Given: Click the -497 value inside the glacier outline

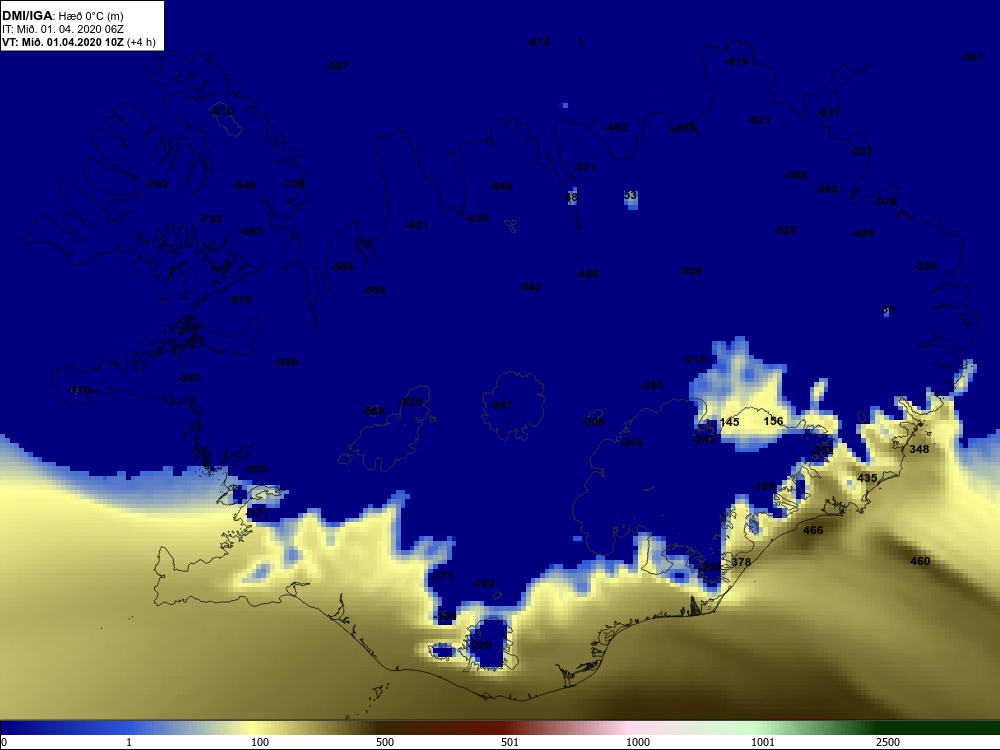Looking at the screenshot, I should (x=501, y=404).
